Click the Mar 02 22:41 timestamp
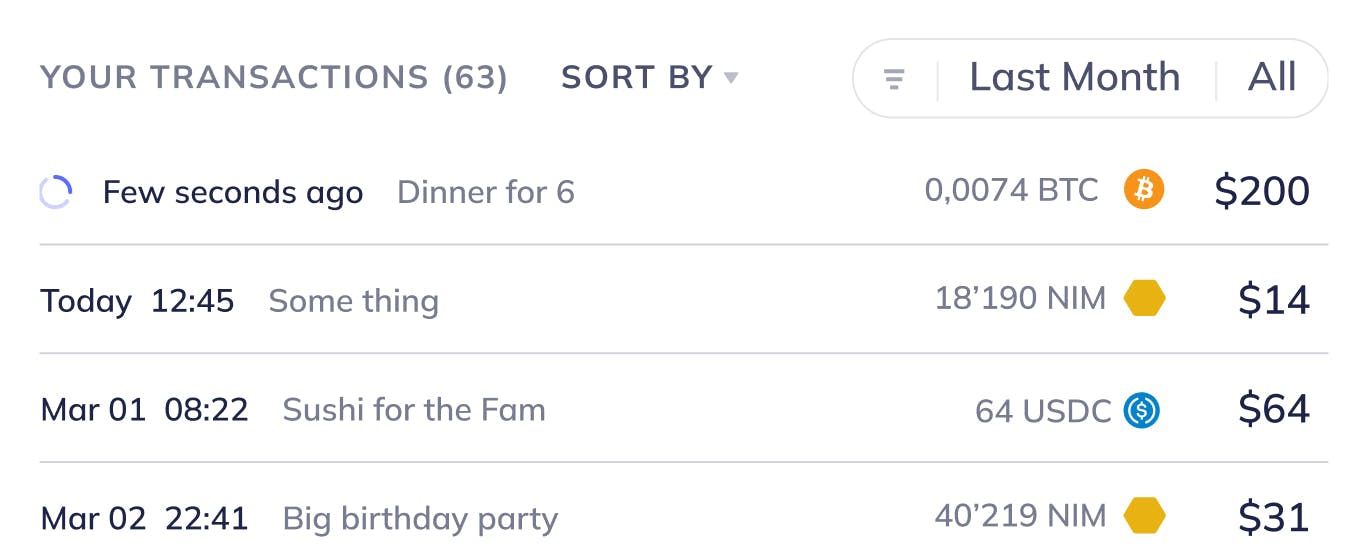Screen dimensions: 1368x556 coord(144,518)
